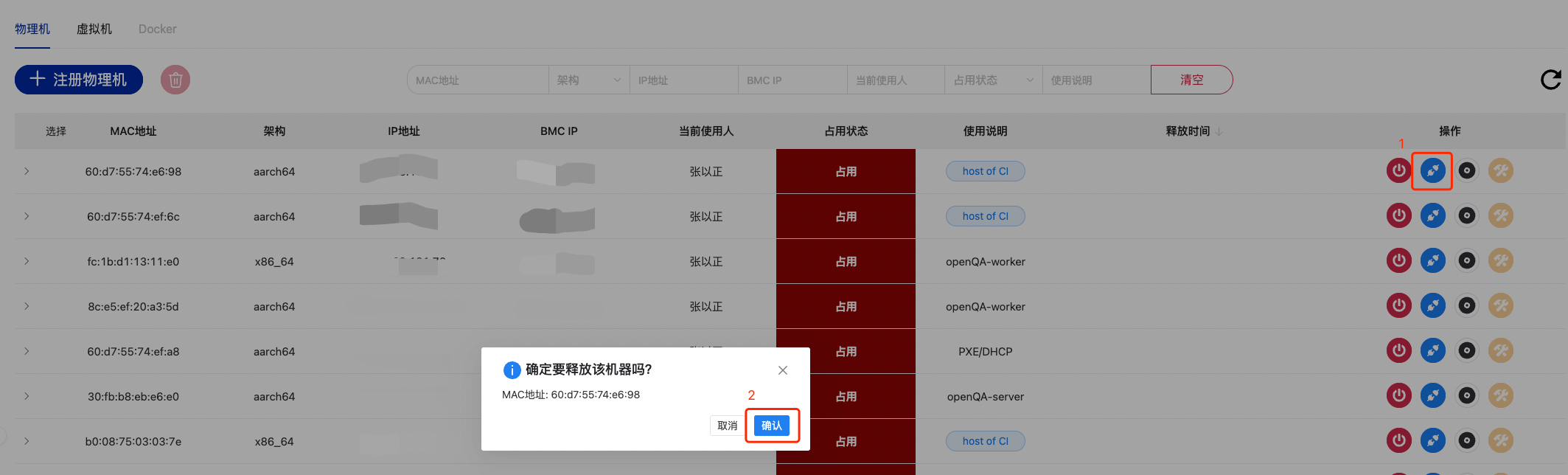
Task: Click power icon for 60:d7:55:74:e6:98 row
Action: click(x=1398, y=170)
